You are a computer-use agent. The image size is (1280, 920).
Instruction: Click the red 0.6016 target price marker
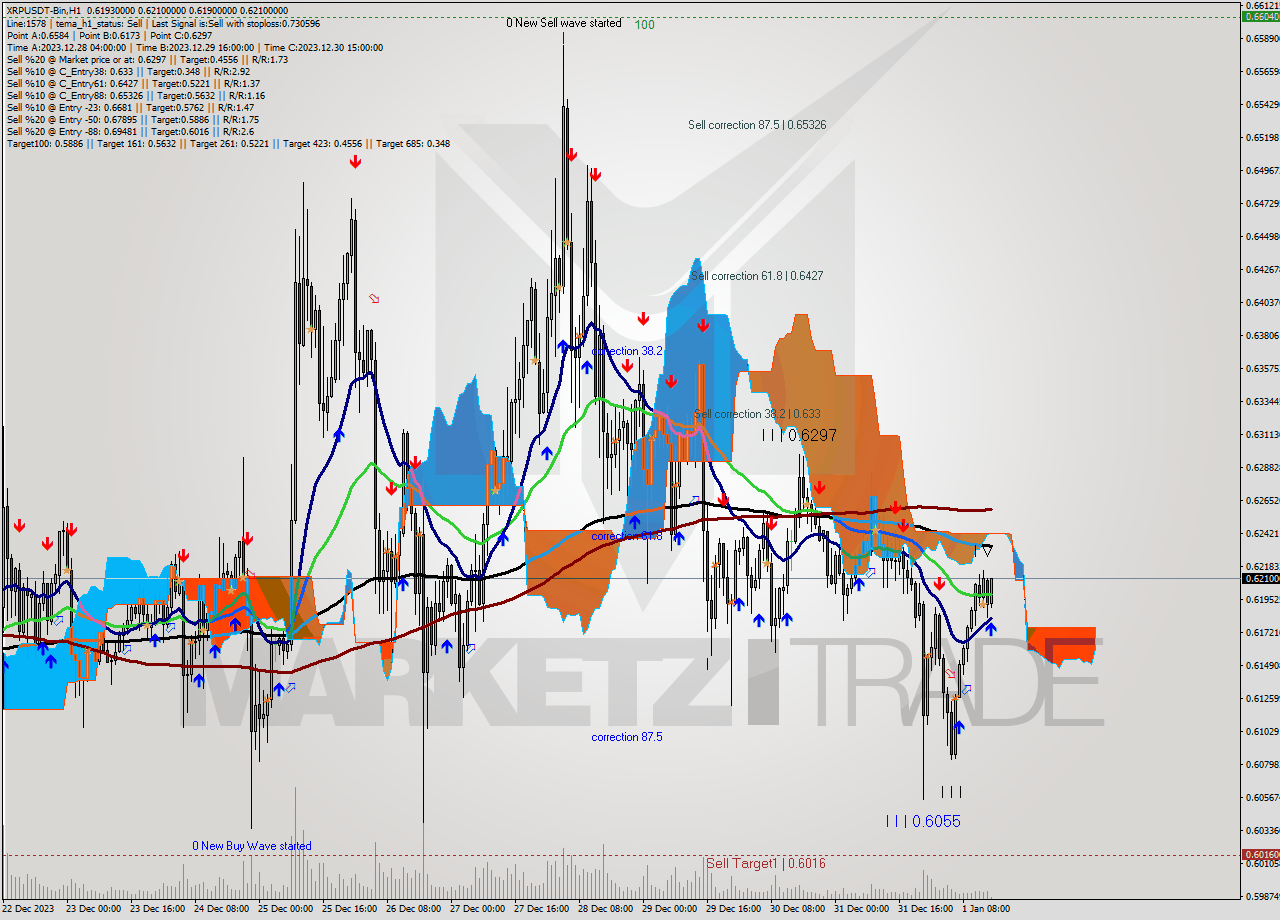coord(1260,854)
